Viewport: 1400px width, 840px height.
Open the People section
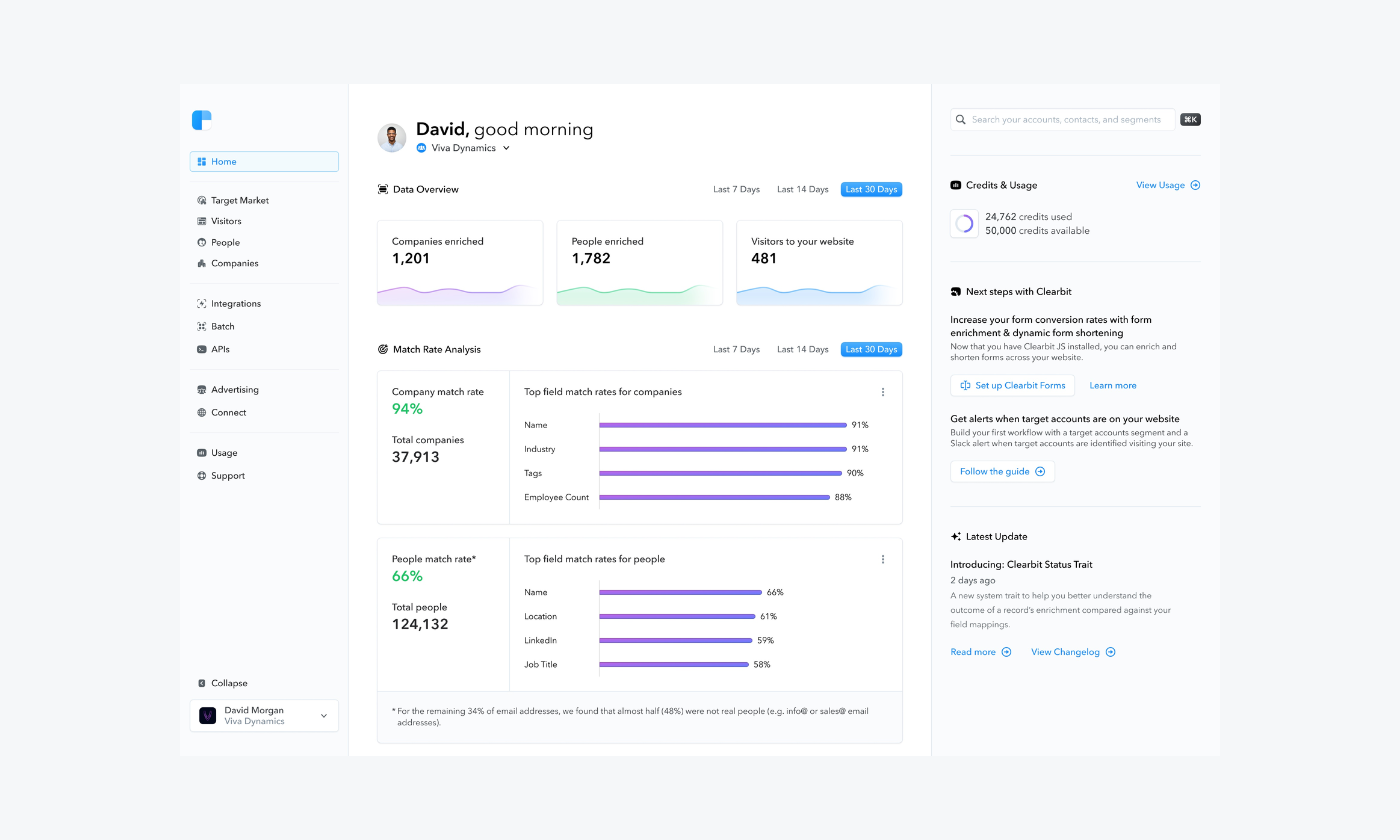point(225,242)
